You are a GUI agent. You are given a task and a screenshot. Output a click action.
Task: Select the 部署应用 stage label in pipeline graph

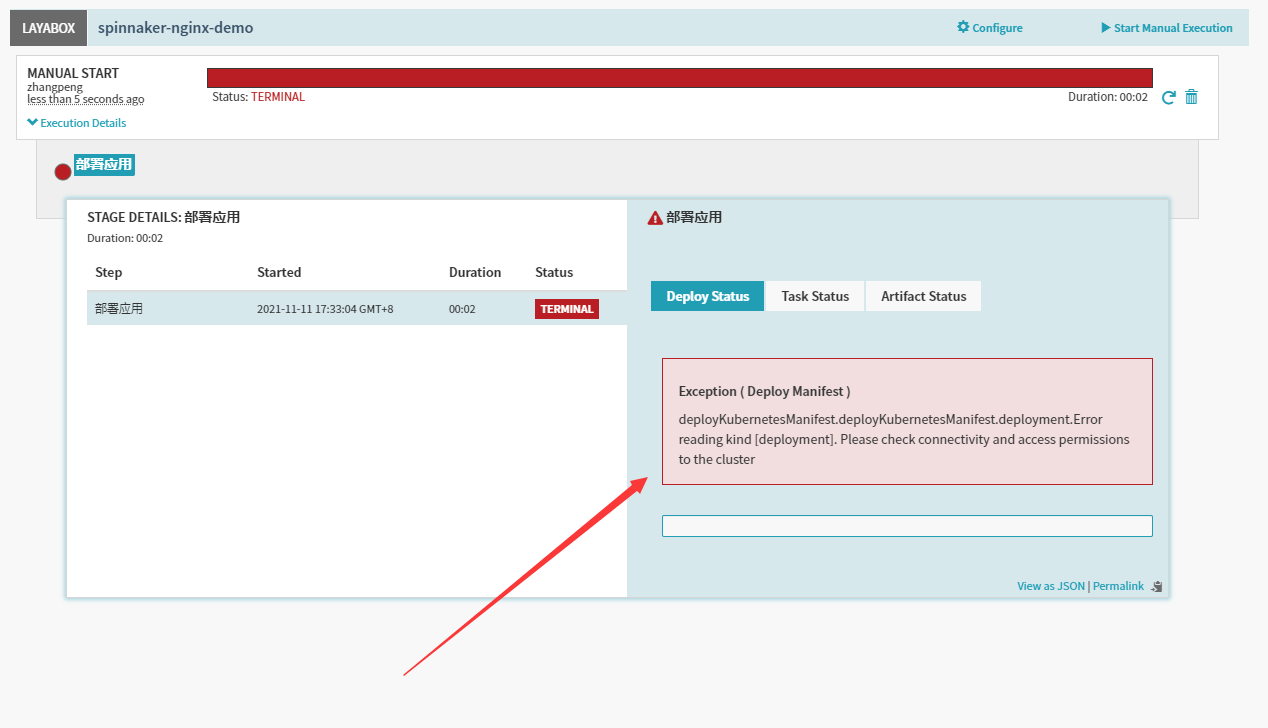click(x=104, y=164)
